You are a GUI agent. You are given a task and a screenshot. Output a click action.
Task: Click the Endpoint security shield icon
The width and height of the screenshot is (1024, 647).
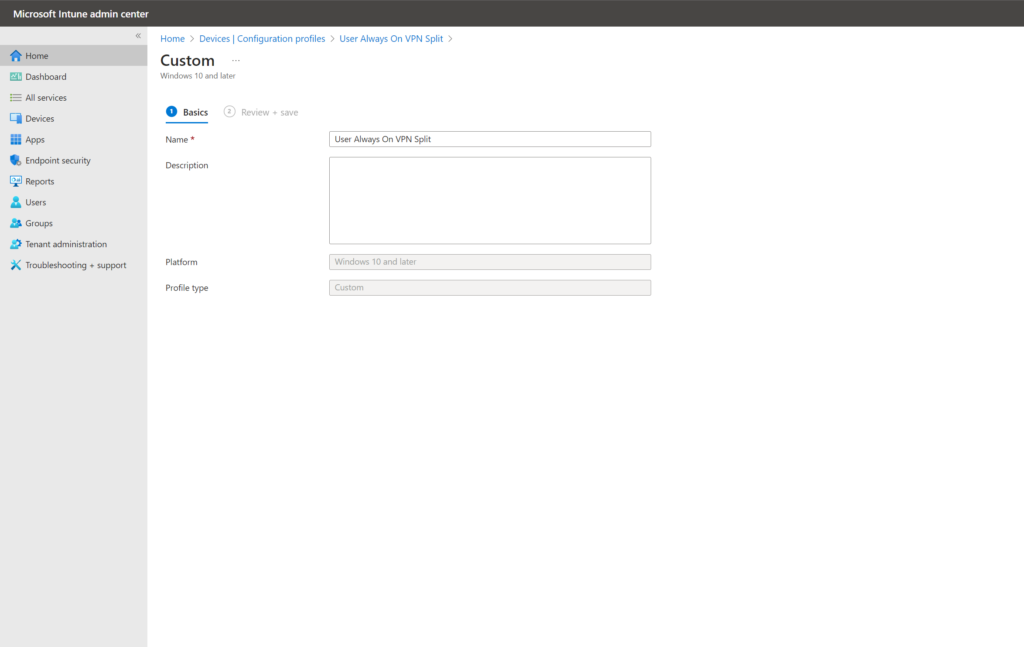[16, 160]
